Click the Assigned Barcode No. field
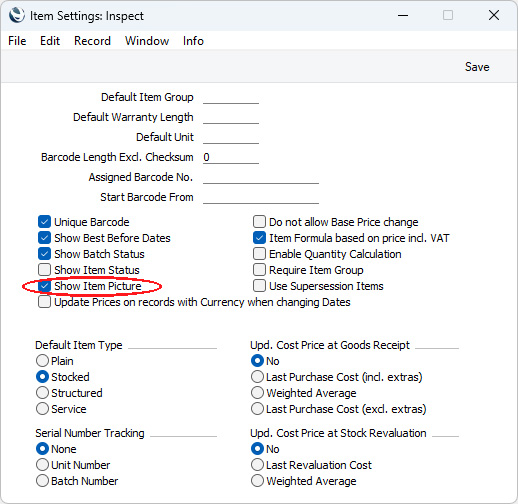Screen dimensions: 518x504 [x=261, y=178]
